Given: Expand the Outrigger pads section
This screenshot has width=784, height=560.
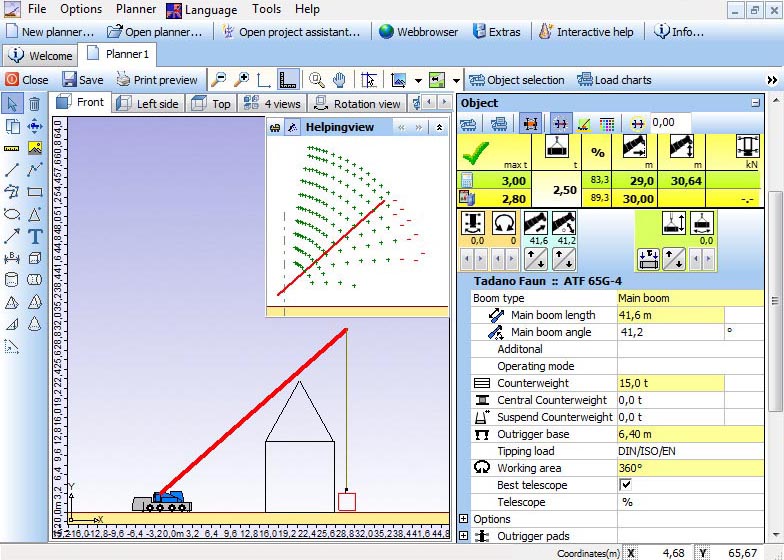Looking at the screenshot, I should pyautogui.click(x=463, y=536).
